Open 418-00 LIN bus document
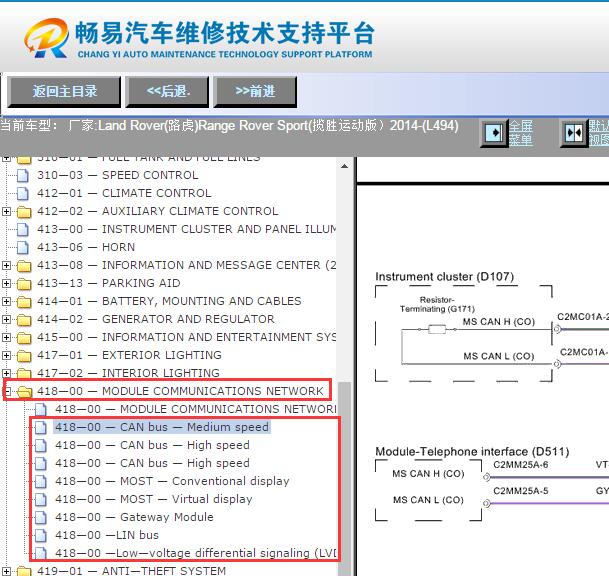The height and width of the screenshot is (576, 609). pyautogui.click(x=107, y=535)
